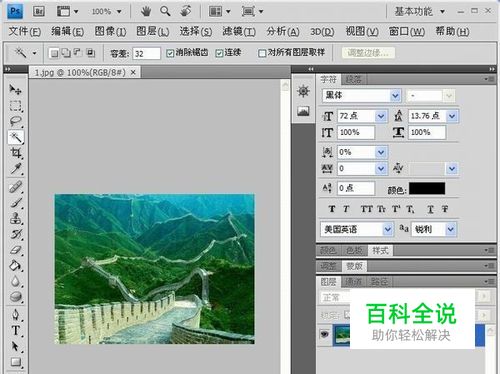Image resolution: width=500 pixels, height=374 pixels.
Task: Switch to the 段落 tab
Action: point(354,80)
